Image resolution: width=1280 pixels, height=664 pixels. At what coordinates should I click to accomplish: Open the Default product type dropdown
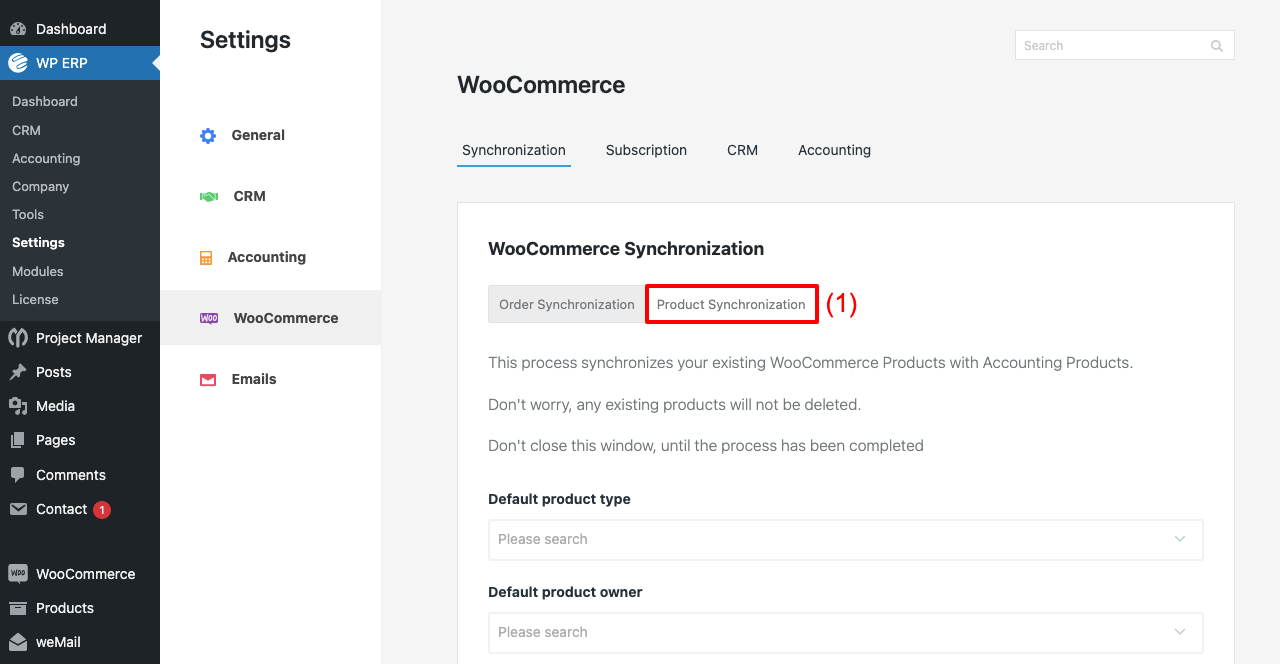click(845, 539)
